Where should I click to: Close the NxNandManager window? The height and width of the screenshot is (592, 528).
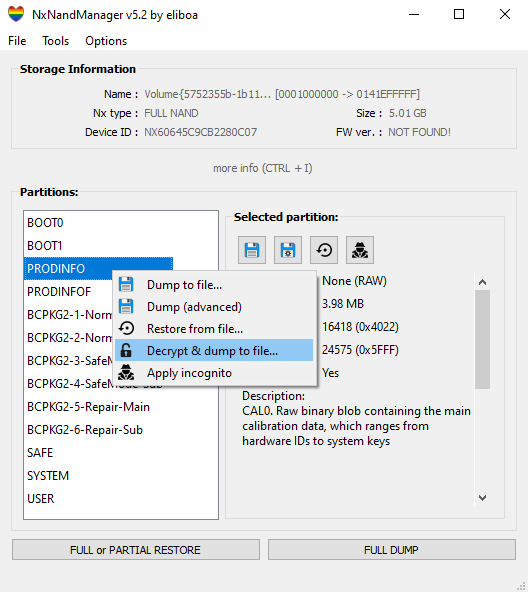(505, 14)
